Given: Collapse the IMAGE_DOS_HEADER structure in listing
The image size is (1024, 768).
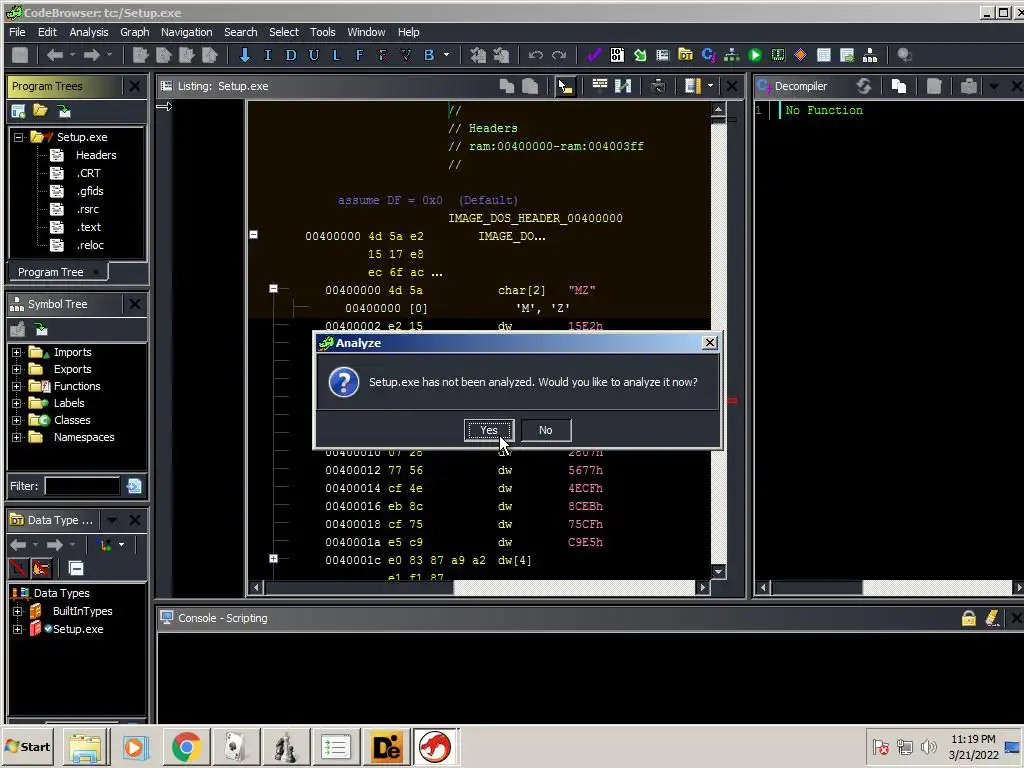Looking at the screenshot, I should (253, 234).
